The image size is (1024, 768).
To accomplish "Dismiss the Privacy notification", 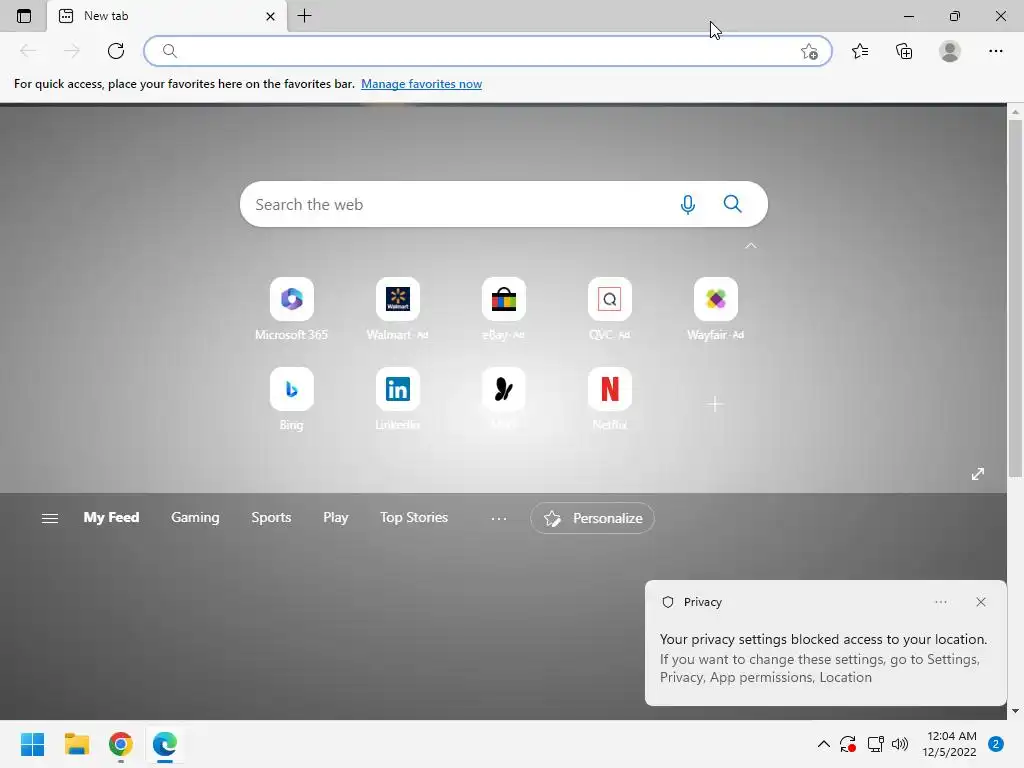I will coord(981,602).
